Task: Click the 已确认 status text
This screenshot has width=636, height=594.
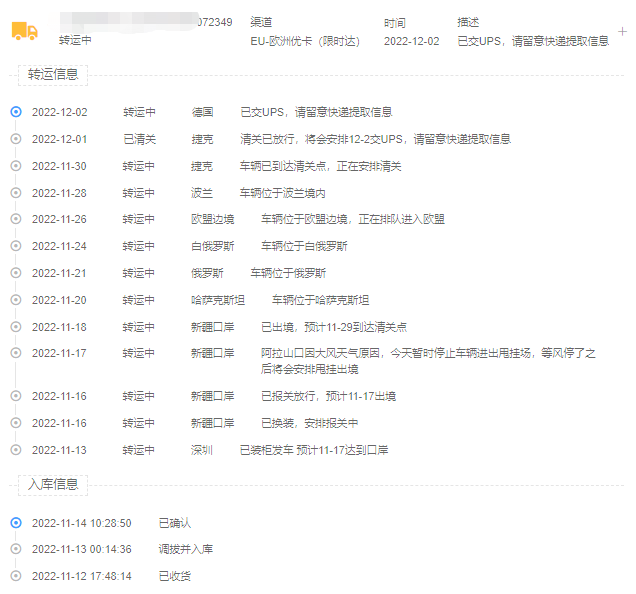Action: (x=175, y=523)
